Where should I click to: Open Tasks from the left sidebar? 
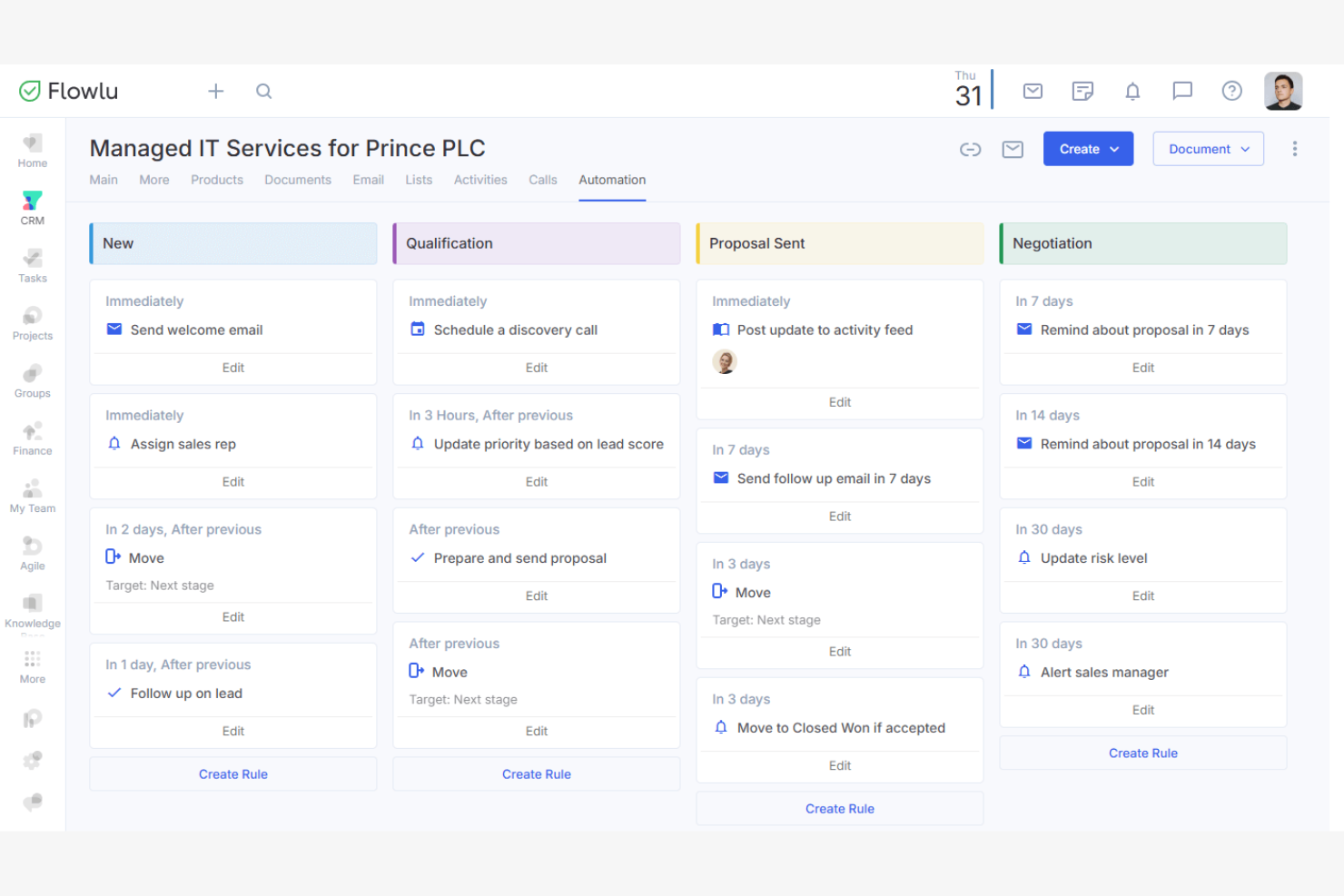32,265
